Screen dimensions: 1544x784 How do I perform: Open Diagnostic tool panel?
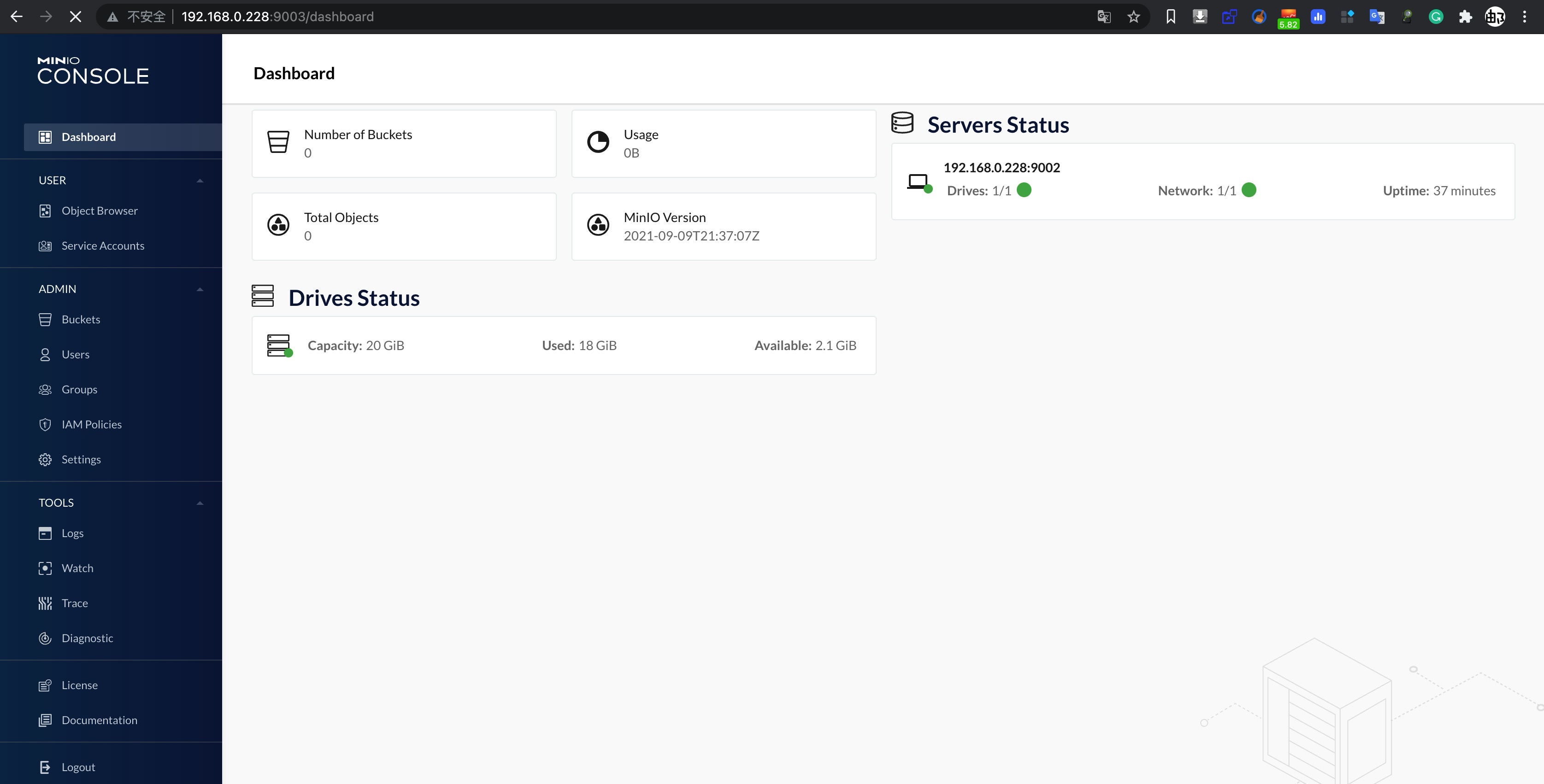87,637
